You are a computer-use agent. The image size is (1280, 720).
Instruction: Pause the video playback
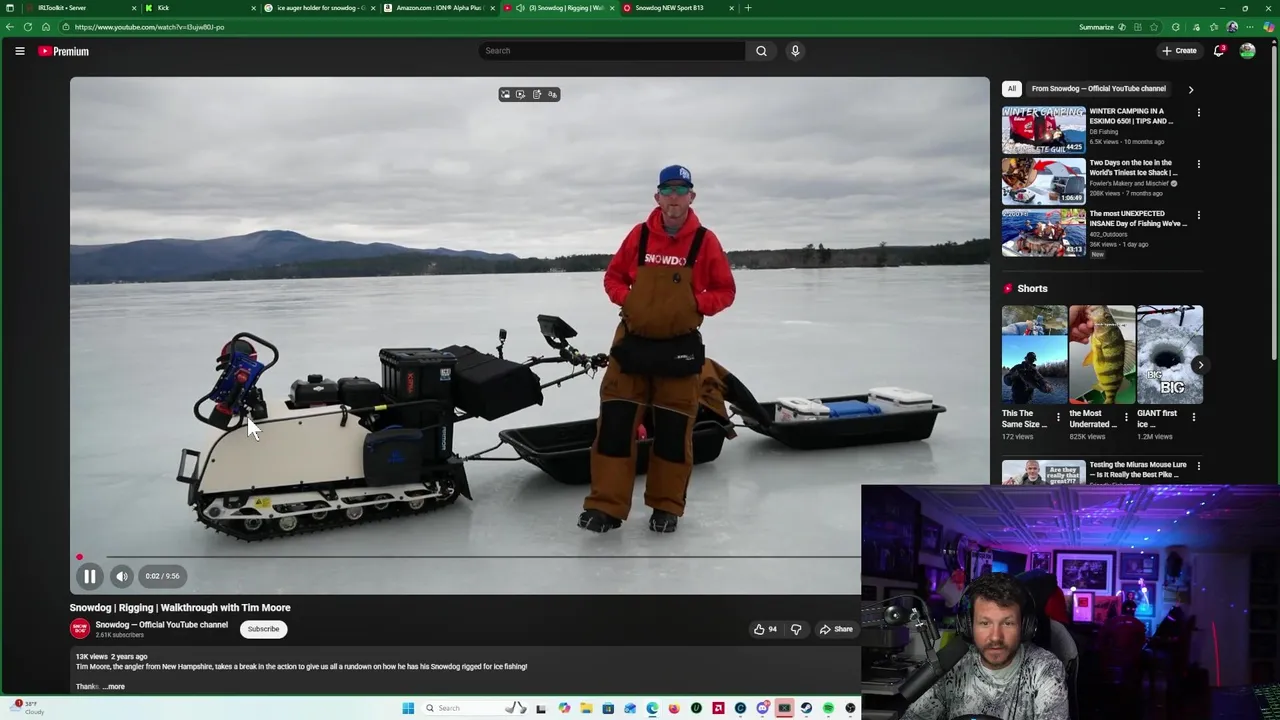click(x=89, y=576)
